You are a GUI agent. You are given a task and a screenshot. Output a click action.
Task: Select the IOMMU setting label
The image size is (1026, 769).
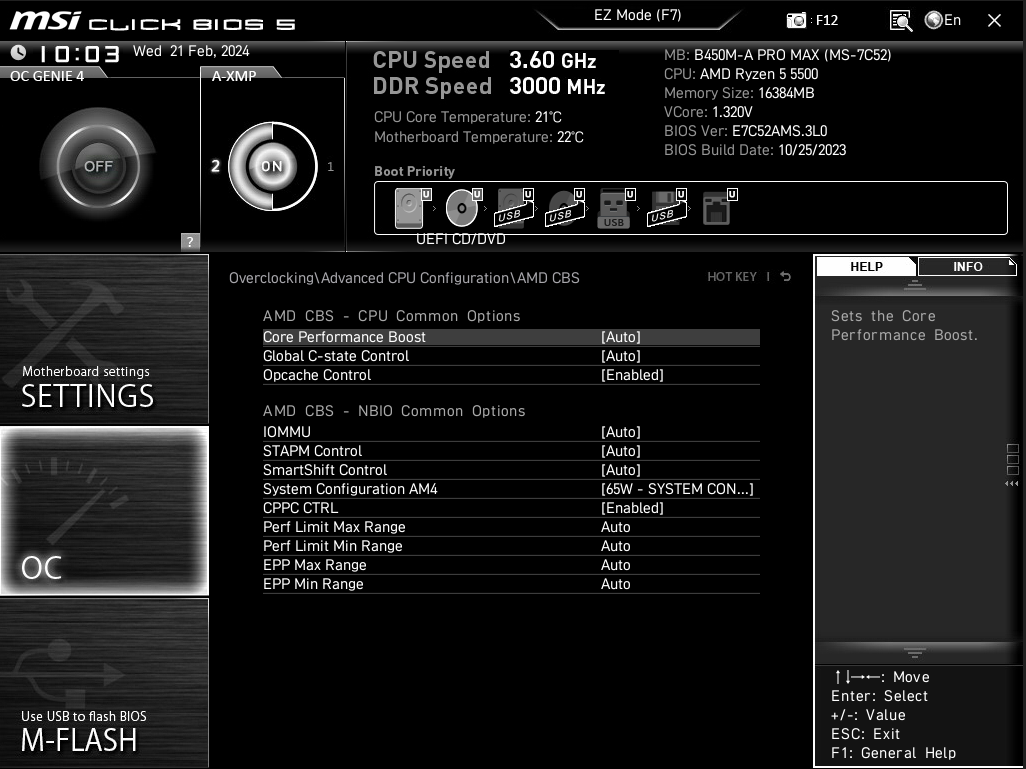(x=287, y=432)
